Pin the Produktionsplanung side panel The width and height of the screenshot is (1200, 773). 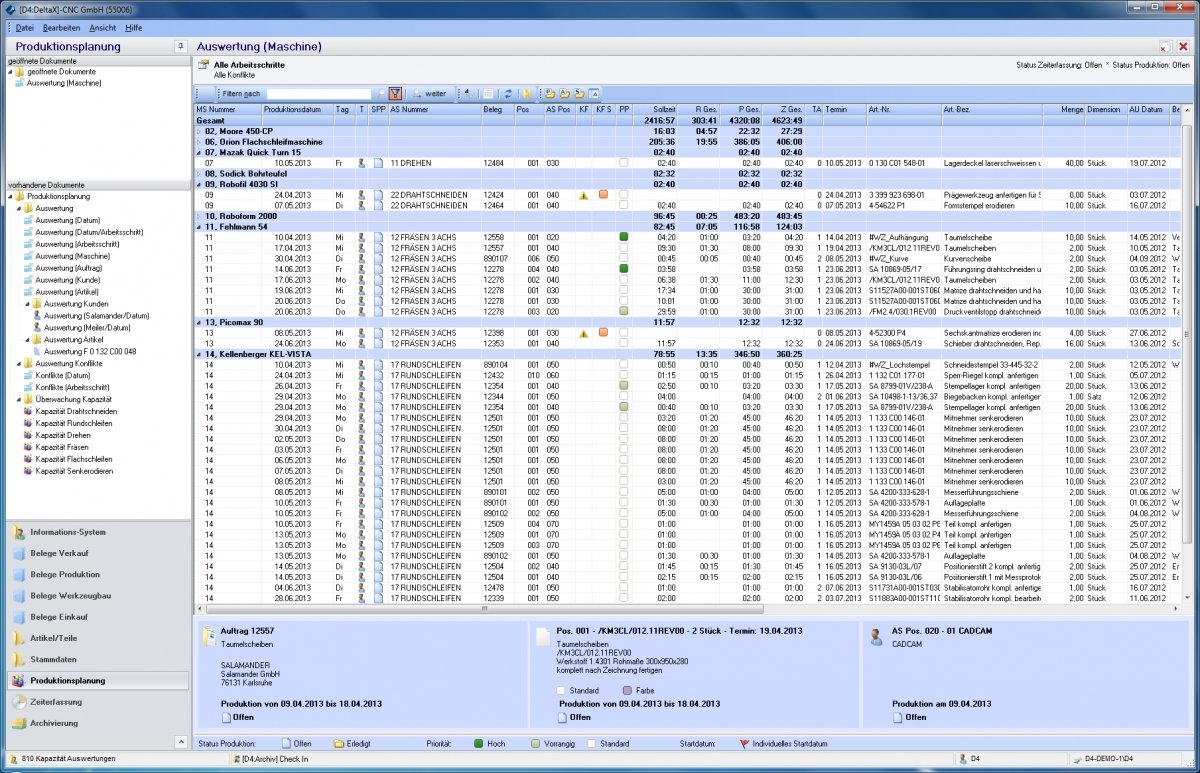[181, 46]
